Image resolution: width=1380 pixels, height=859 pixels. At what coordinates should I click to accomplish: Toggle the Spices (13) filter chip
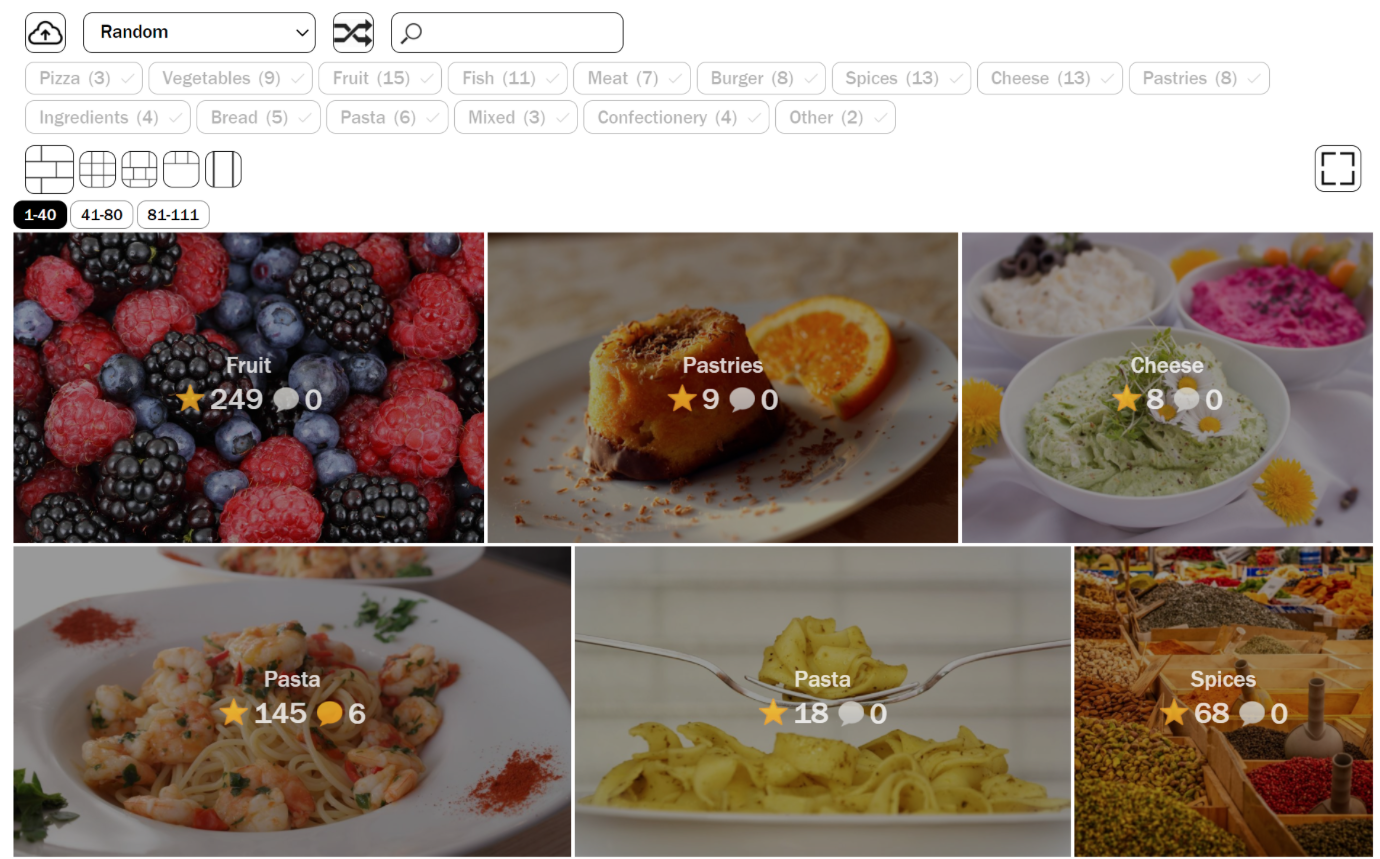901,78
